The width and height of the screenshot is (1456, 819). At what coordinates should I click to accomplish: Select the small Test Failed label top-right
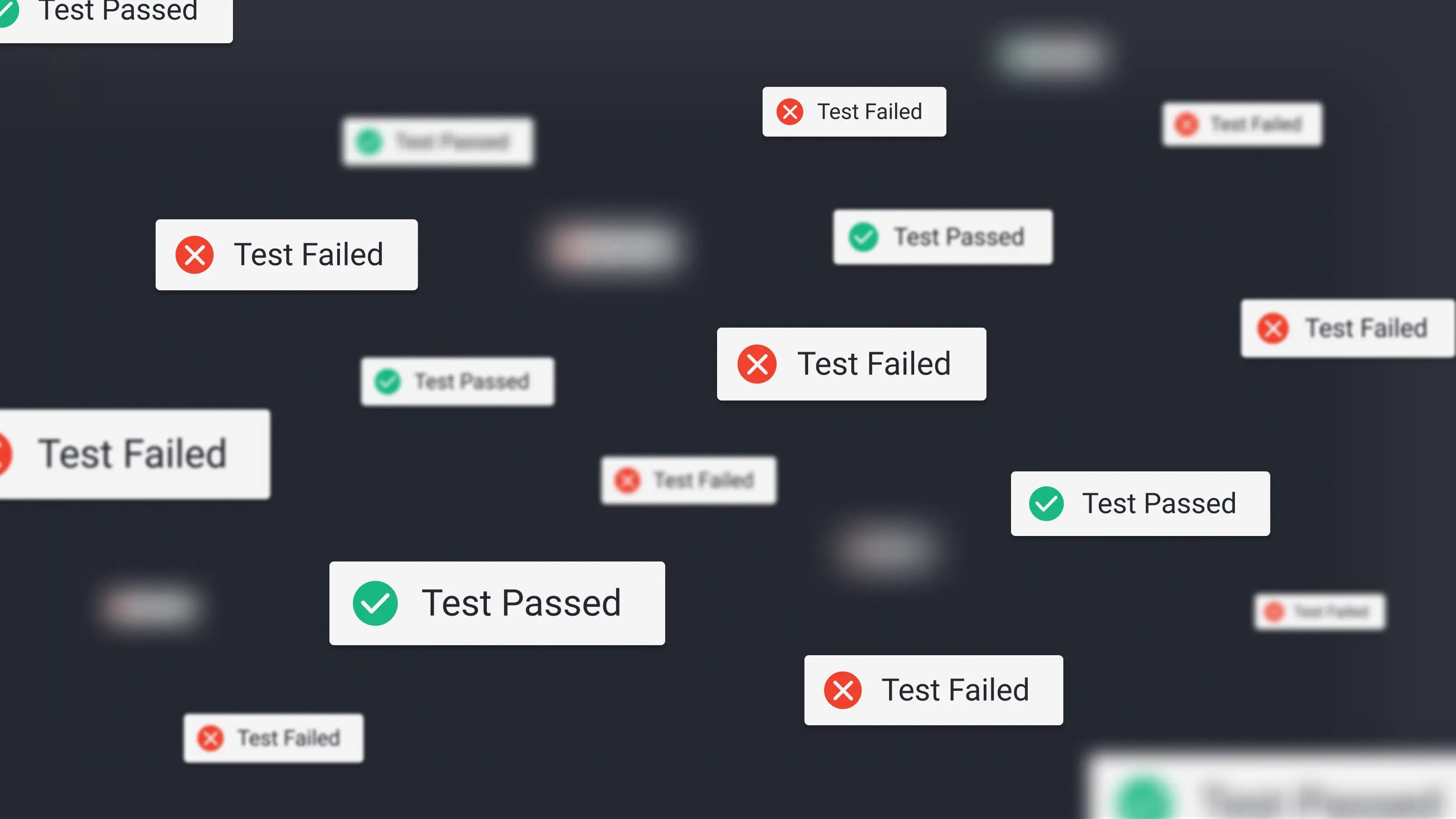(x=1243, y=123)
